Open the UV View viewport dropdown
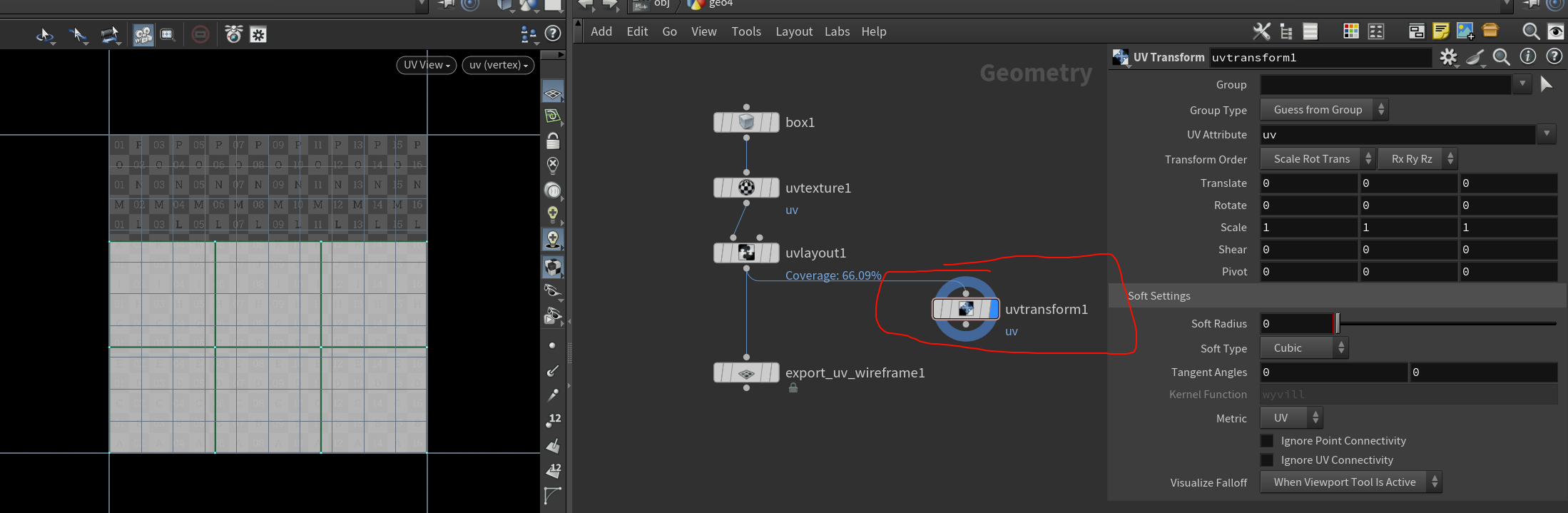This screenshot has width=1568, height=513. [x=426, y=65]
